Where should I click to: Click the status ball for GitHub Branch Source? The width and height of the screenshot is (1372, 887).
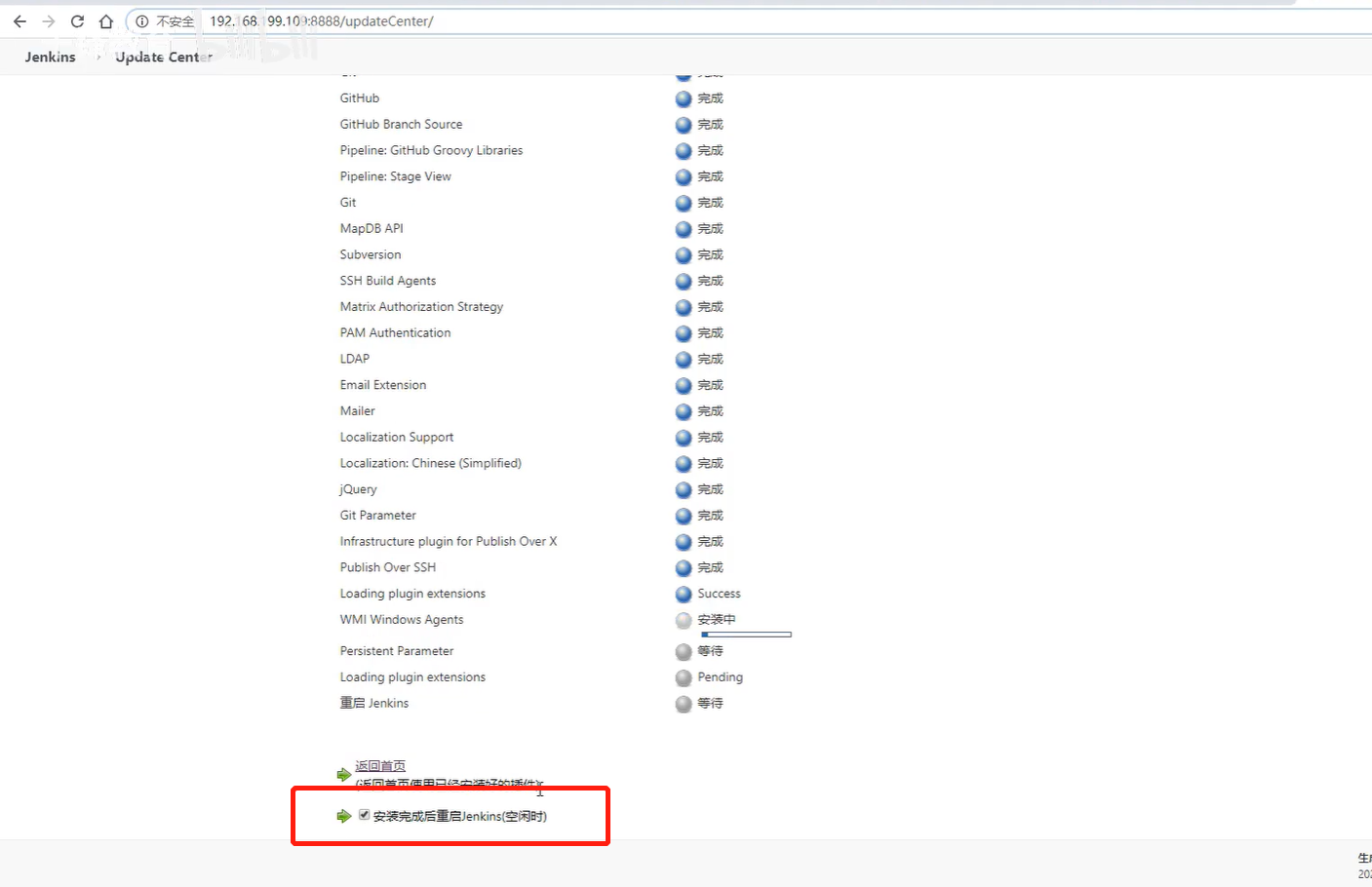coord(684,125)
